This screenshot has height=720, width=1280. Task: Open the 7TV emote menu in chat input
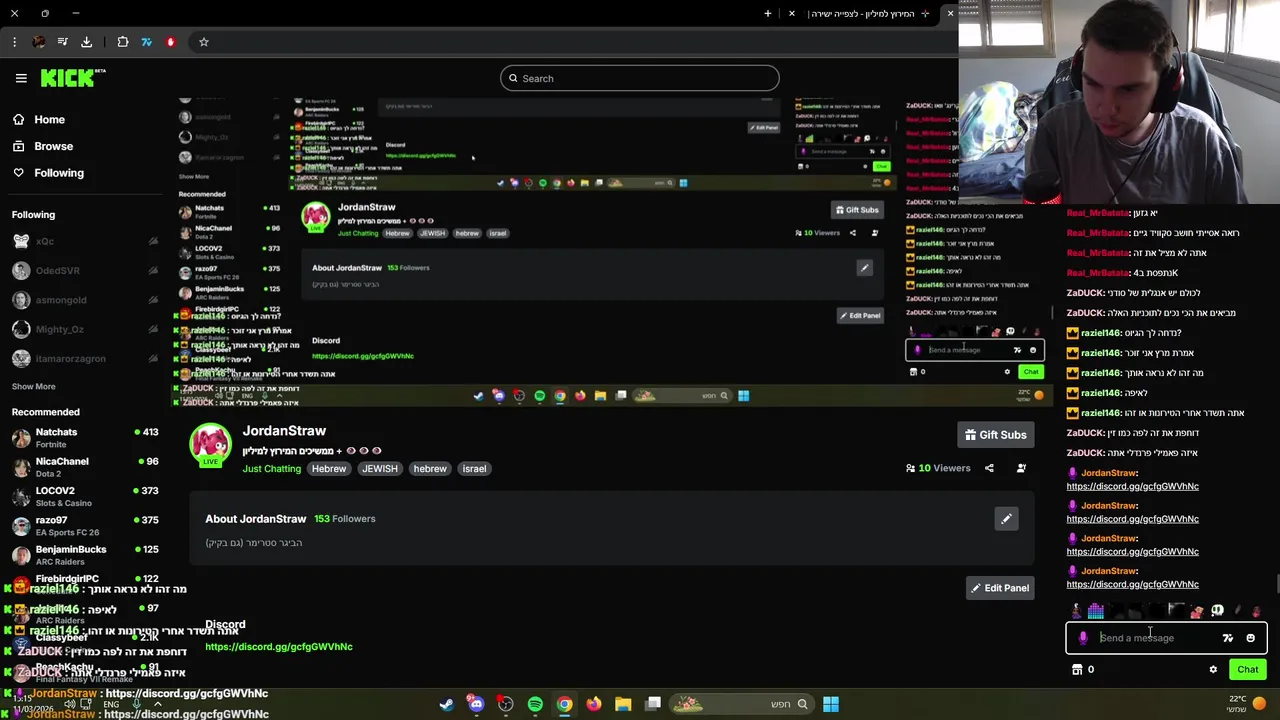1228,638
